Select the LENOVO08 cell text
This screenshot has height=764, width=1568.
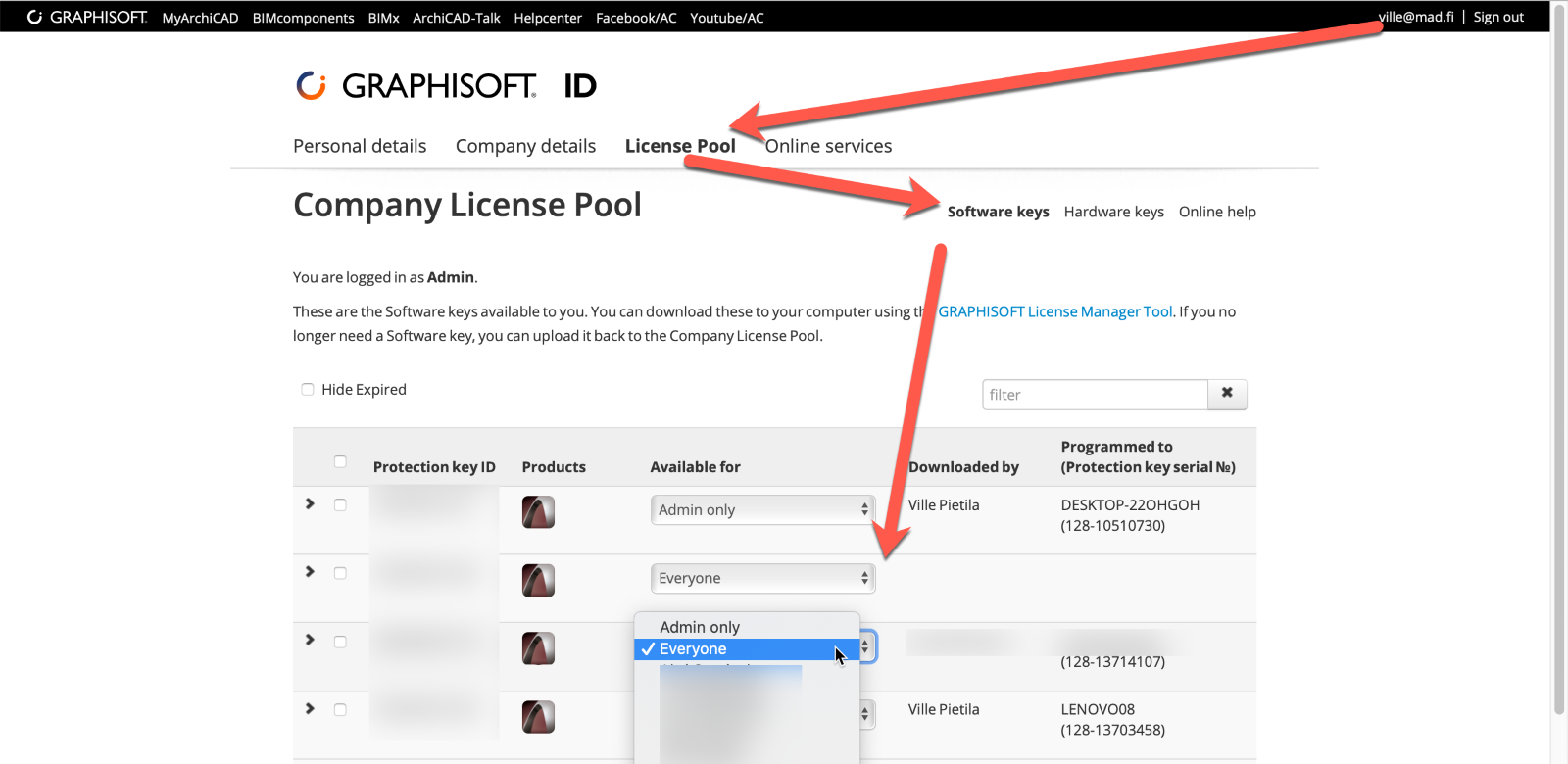pyautogui.click(x=1098, y=709)
